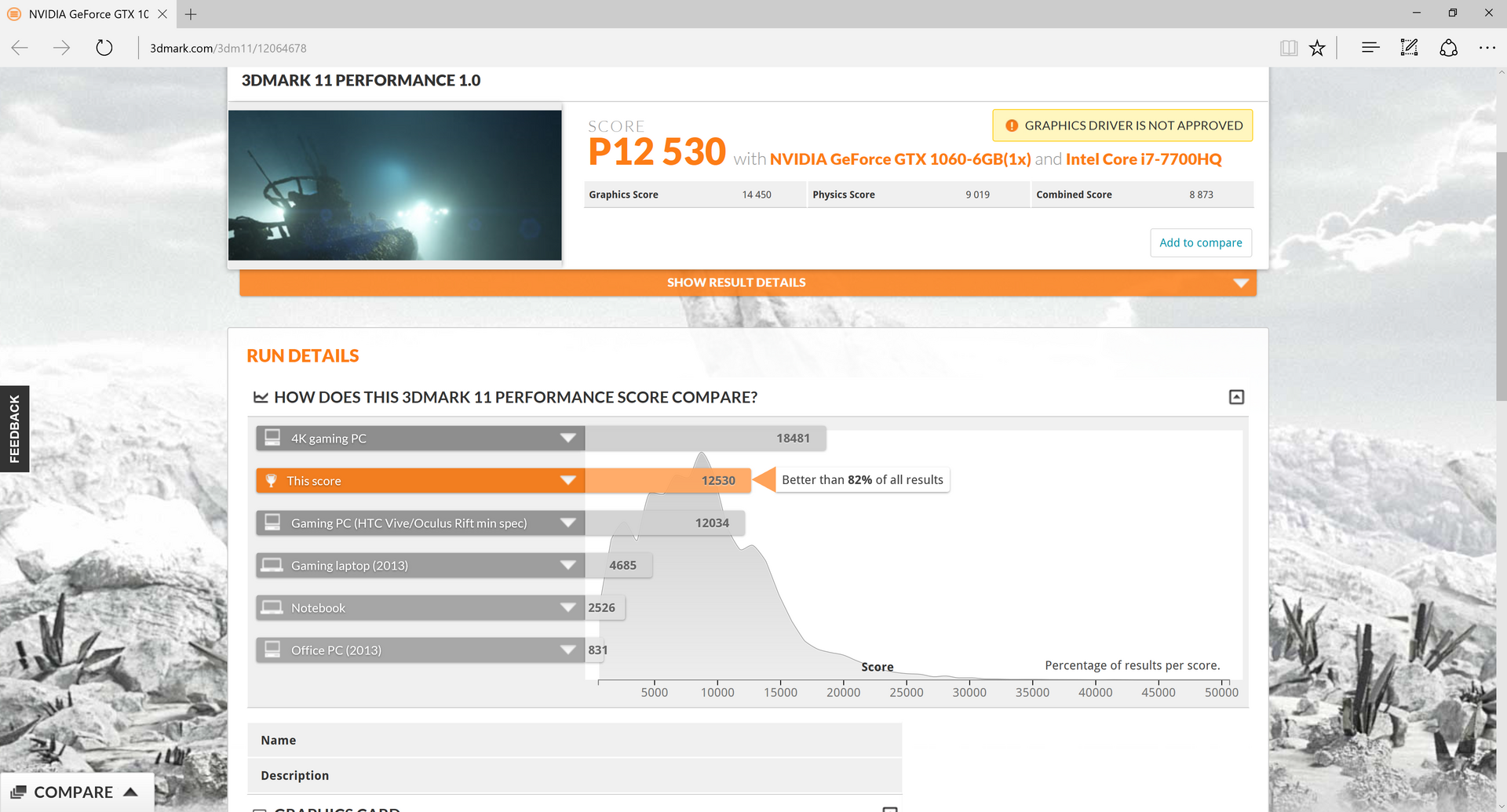Click the Compare stack icon
This screenshot has width=1507, height=812.
18,792
